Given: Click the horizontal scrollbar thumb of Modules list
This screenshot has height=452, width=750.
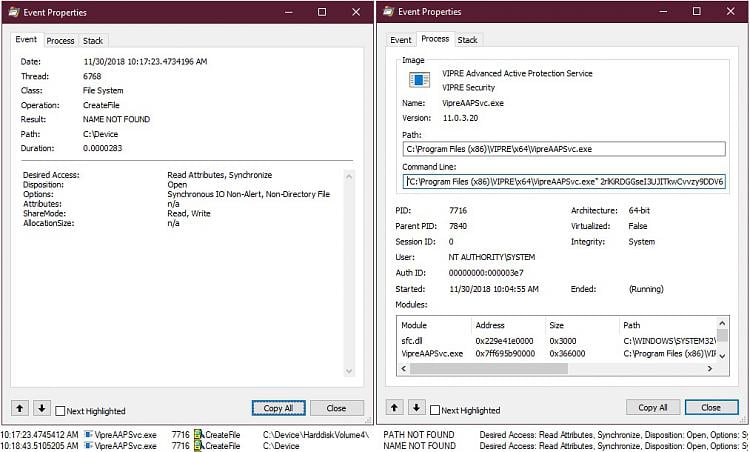Looking at the screenshot, I should click(x=488, y=368).
